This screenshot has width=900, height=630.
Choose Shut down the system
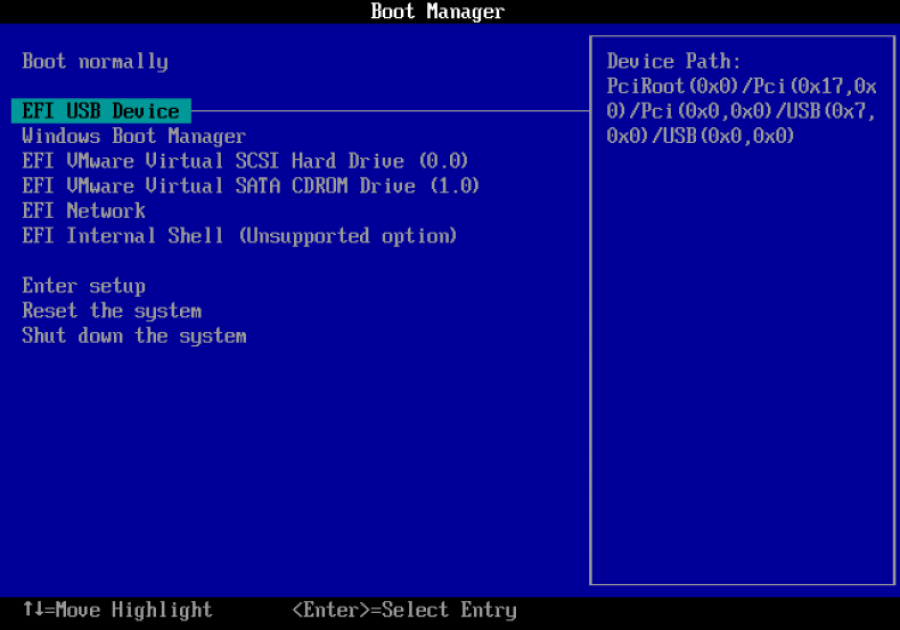135,335
